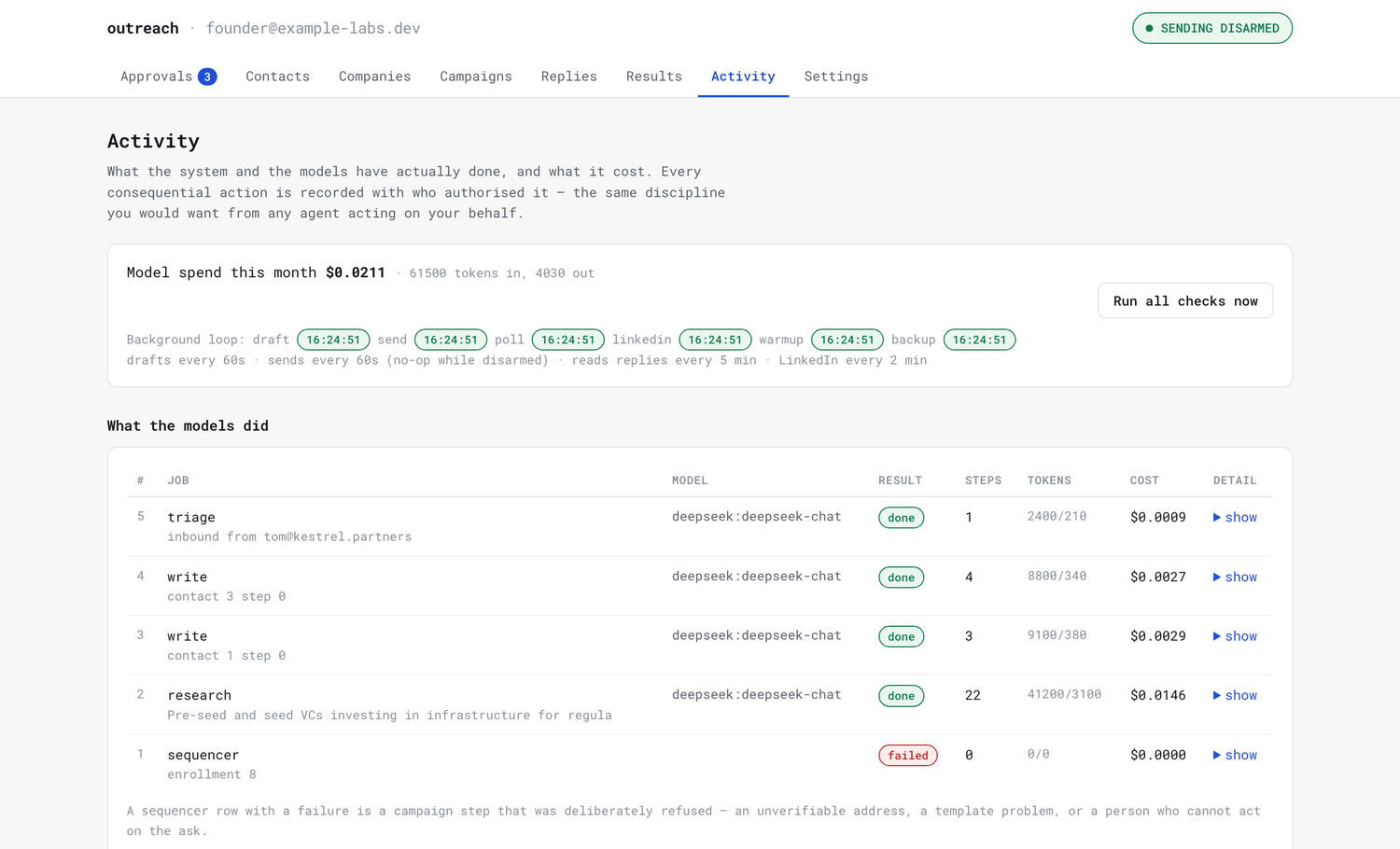
Task: Click the 'enrollment 8' text
Action: pyautogui.click(x=212, y=774)
